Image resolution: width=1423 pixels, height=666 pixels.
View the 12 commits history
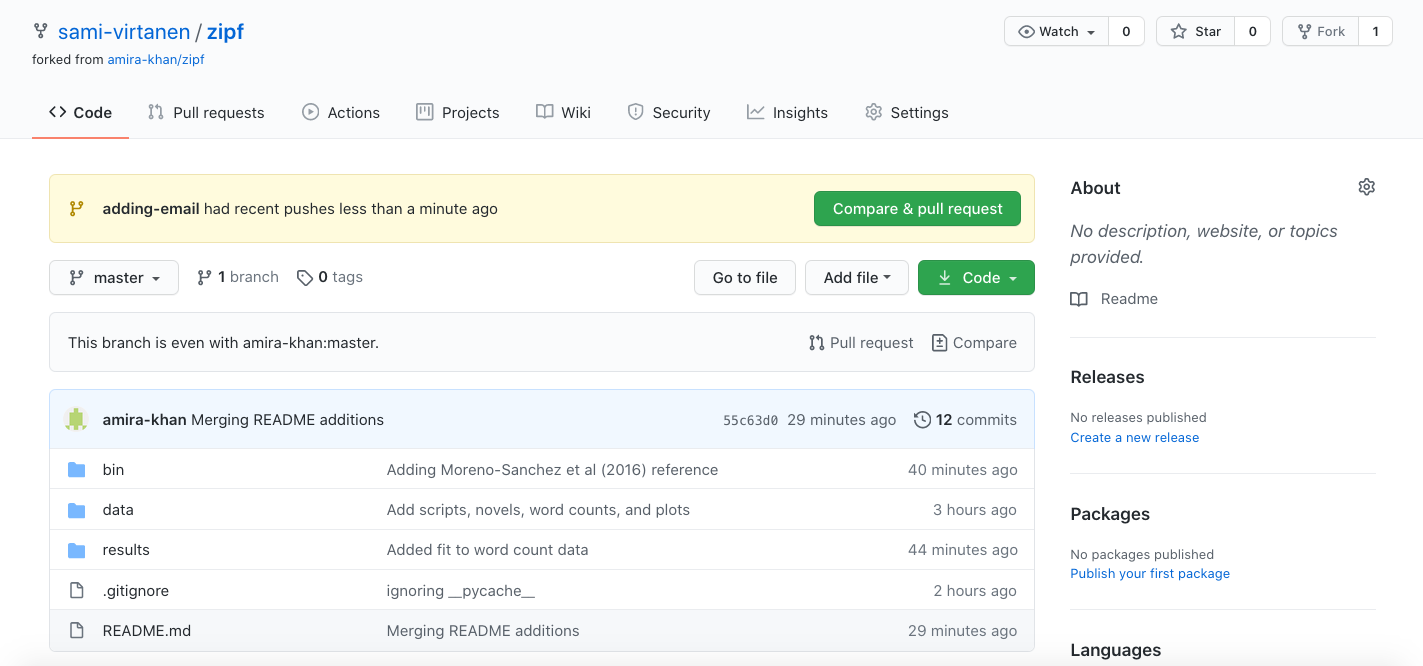point(965,420)
